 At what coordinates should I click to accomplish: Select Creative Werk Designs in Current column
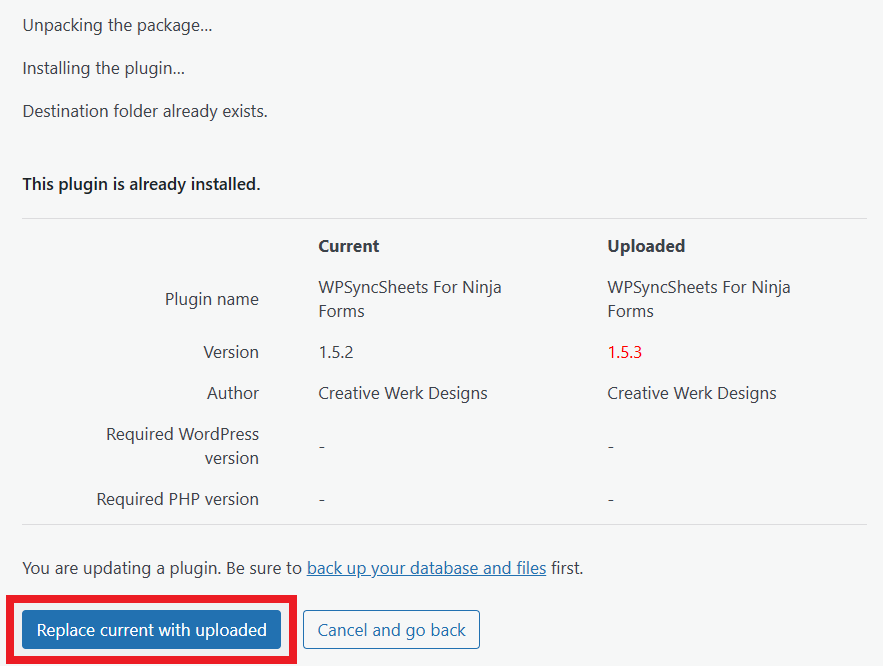pyautogui.click(x=403, y=393)
